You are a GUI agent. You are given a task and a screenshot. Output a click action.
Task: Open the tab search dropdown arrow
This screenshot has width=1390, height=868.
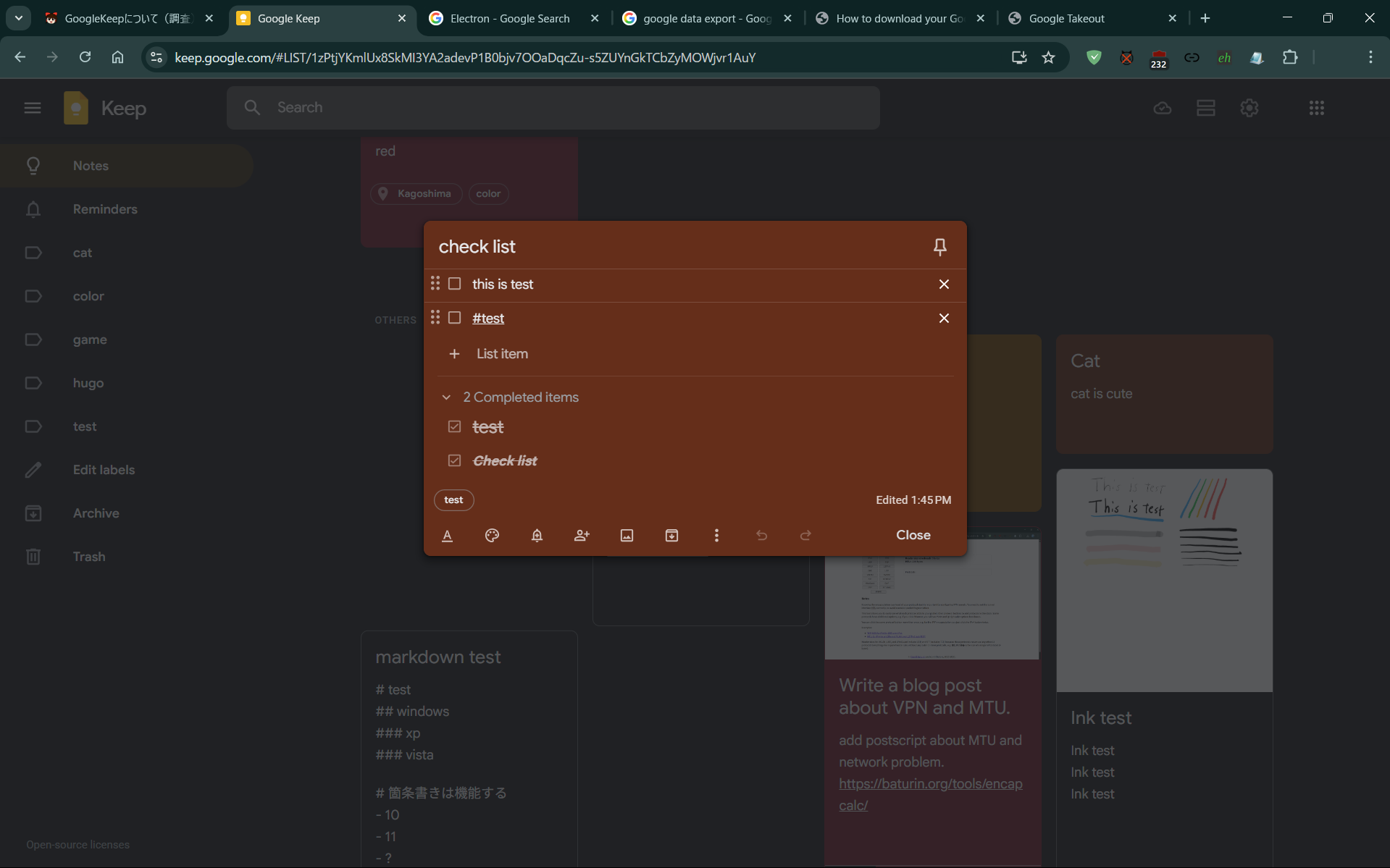click(19, 18)
